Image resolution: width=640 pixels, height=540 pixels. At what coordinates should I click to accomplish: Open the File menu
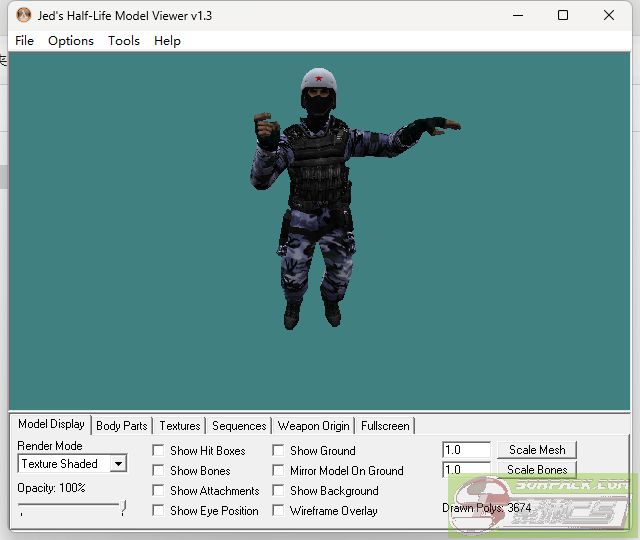(25, 41)
